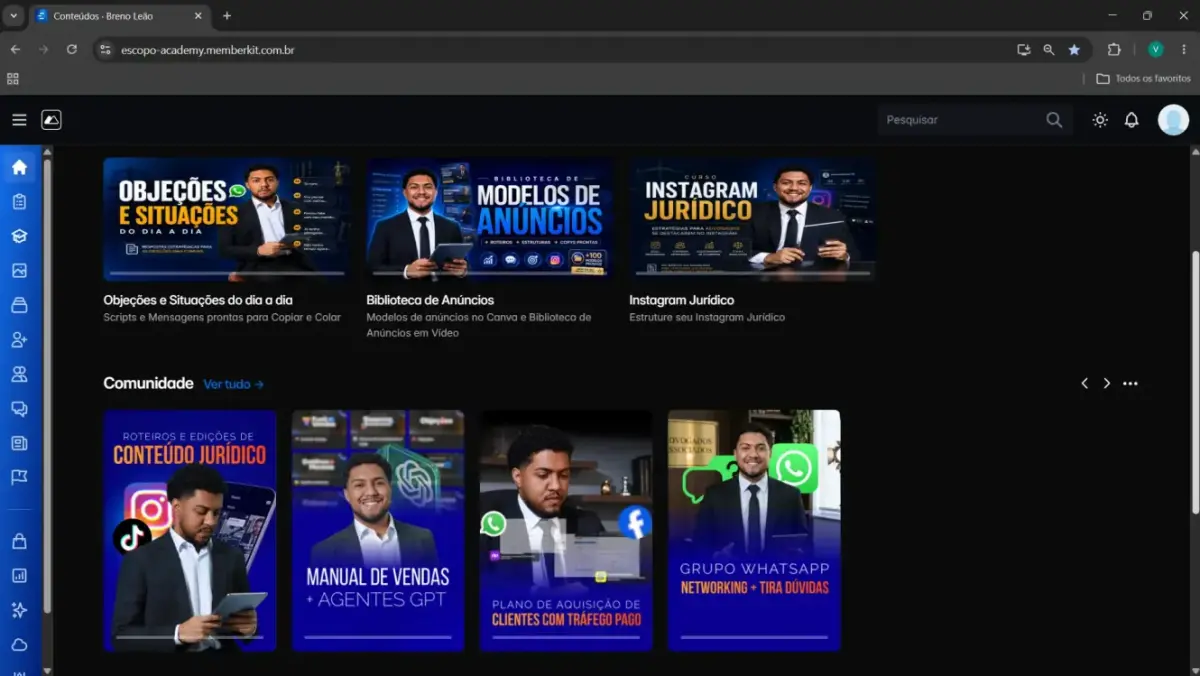Go back in browser history
Screen dimensions: 1200x676
[x=15, y=49]
